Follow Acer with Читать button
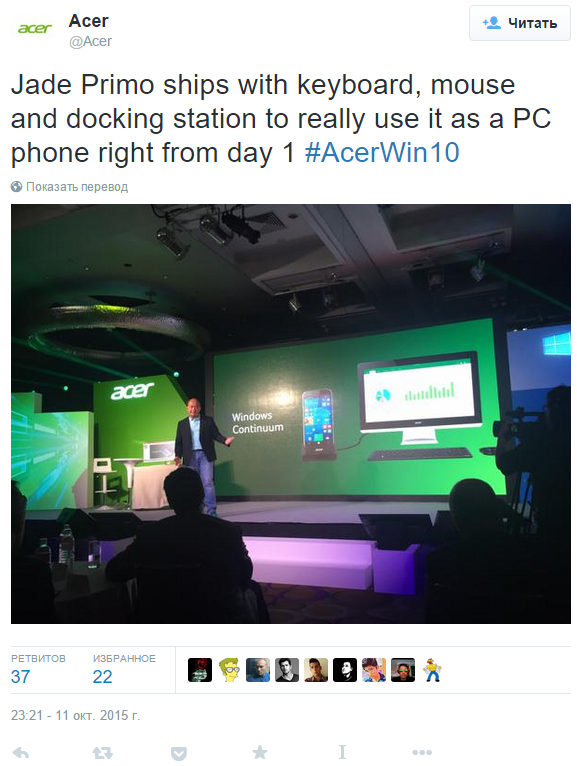This screenshot has width=577, height=766. [x=520, y=23]
